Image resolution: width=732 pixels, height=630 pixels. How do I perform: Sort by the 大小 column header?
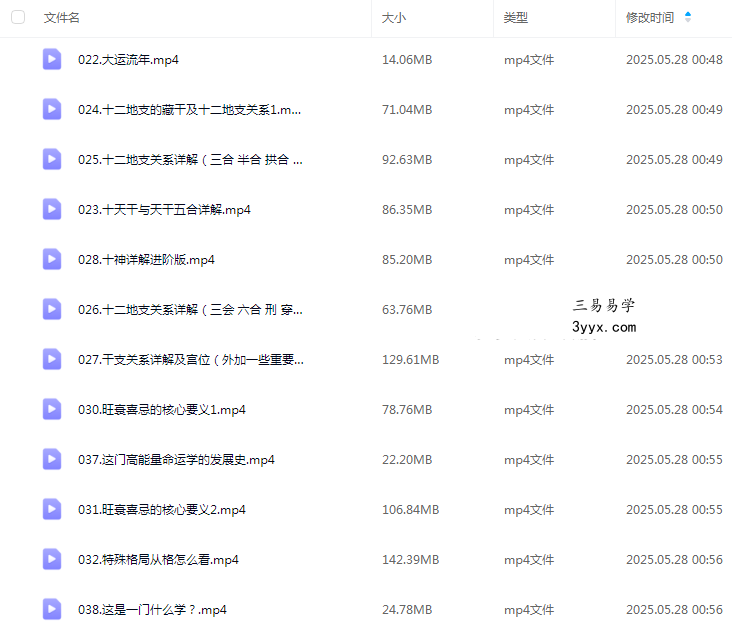pyautogui.click(x=394, y=18)
